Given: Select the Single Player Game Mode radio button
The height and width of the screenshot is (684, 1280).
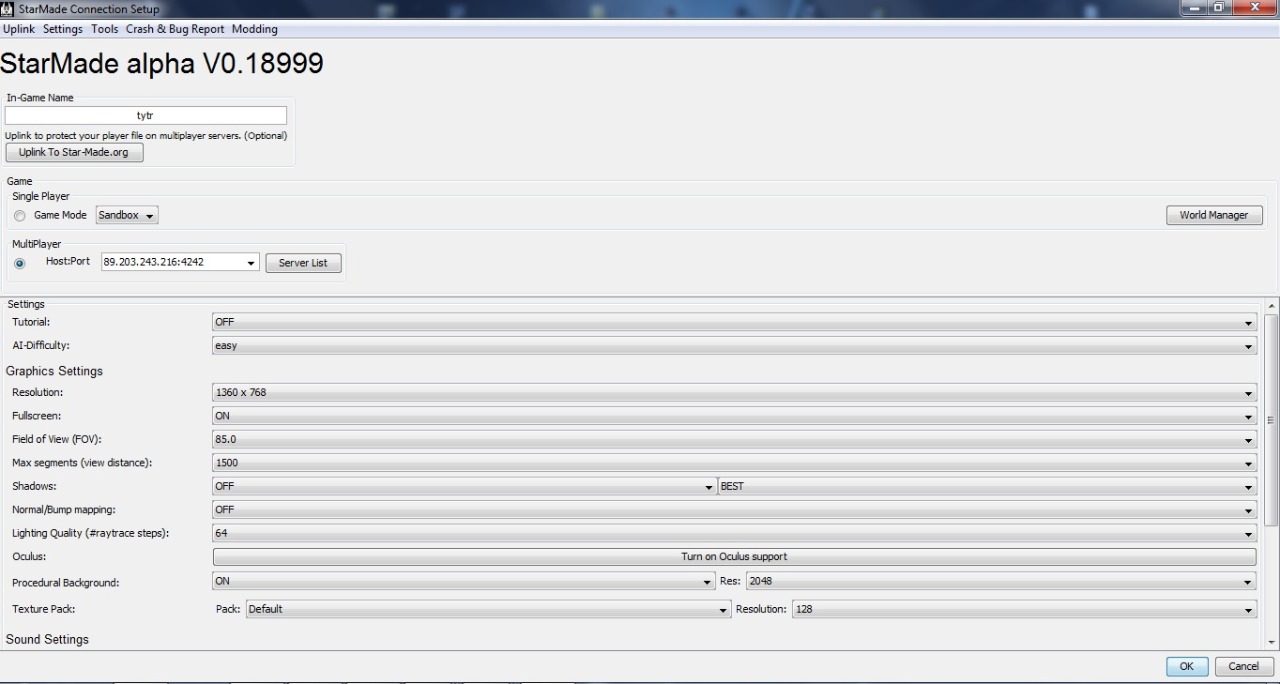Looking at the screenshot, I should click(19, 216).
